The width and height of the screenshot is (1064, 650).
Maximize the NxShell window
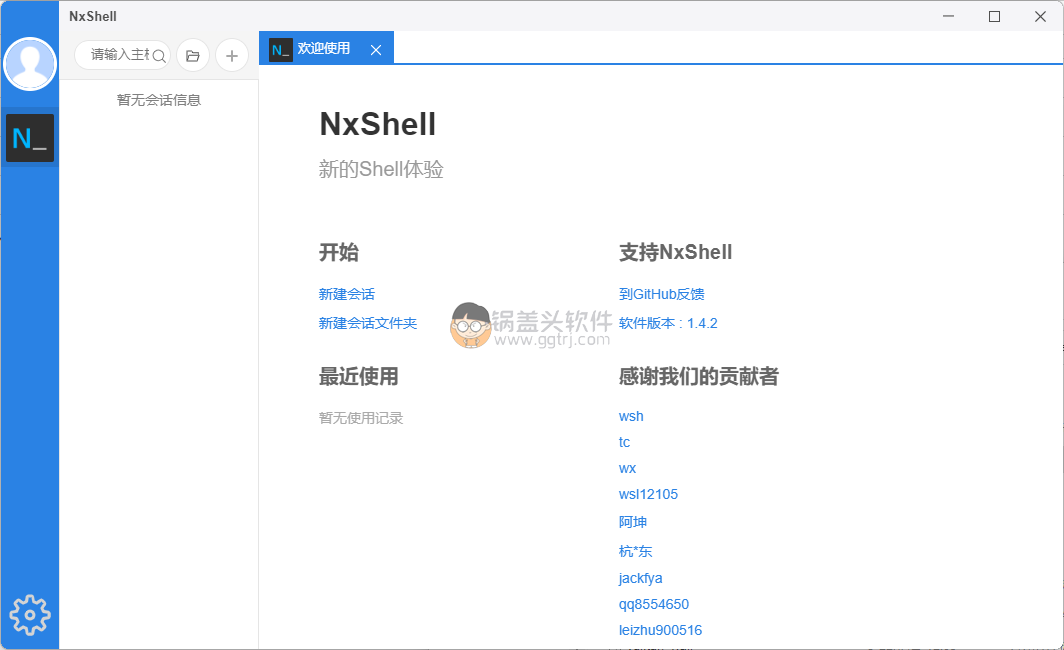[x=994, y=16]
